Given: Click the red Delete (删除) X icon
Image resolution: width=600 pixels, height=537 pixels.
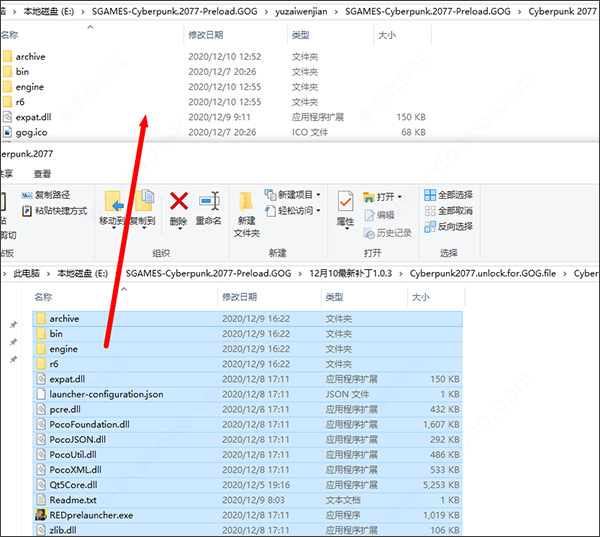Looking at the screenshot, I should [179, 201].
